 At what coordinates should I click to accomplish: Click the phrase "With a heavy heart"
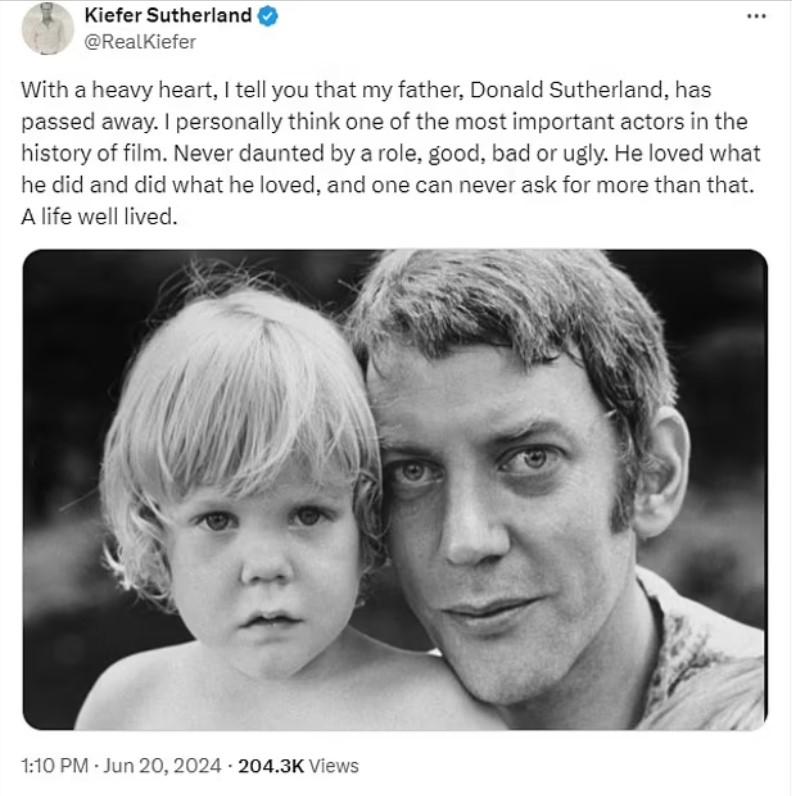115,90
